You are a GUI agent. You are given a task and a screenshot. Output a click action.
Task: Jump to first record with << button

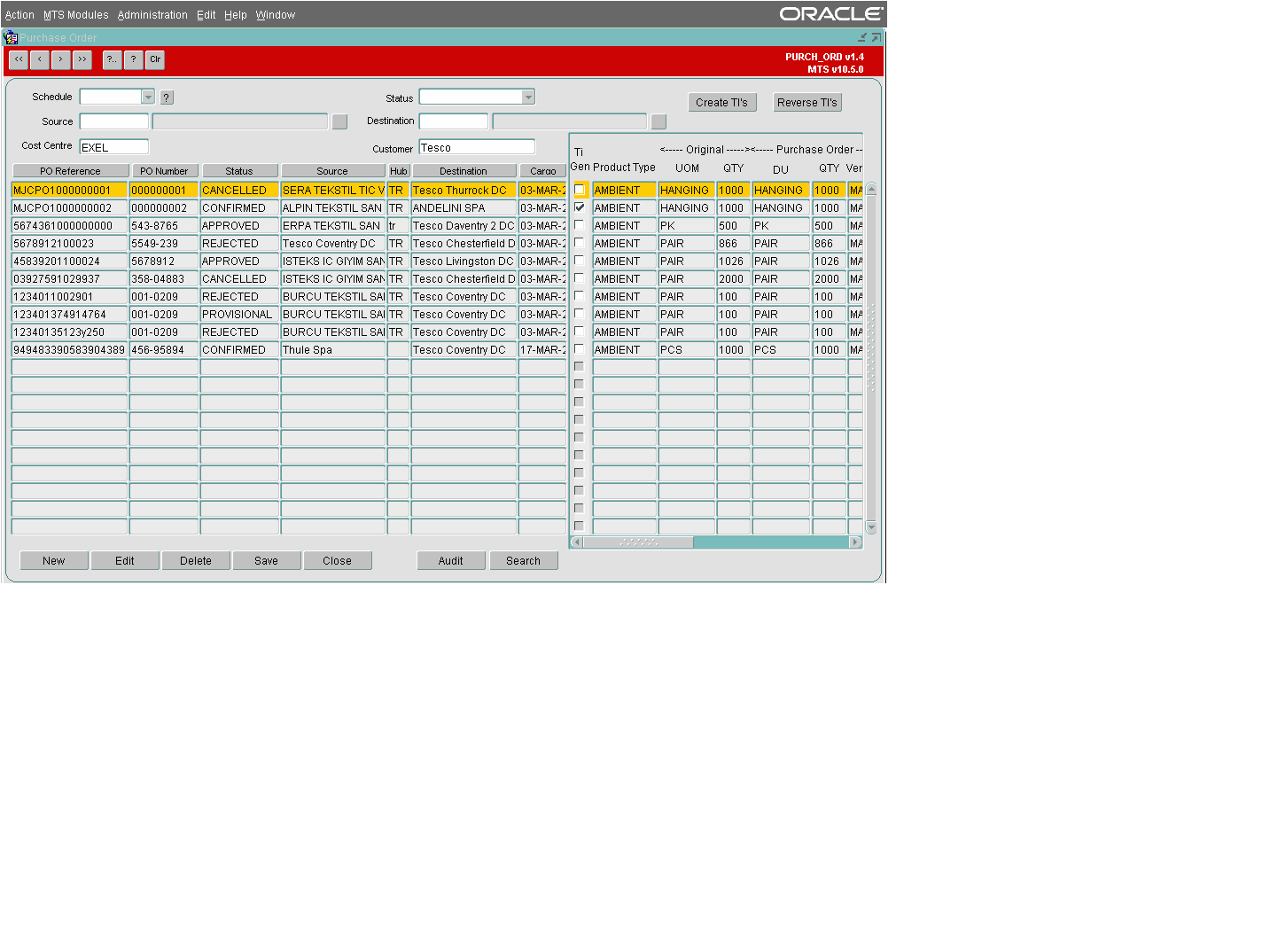(x=19, y=59)
